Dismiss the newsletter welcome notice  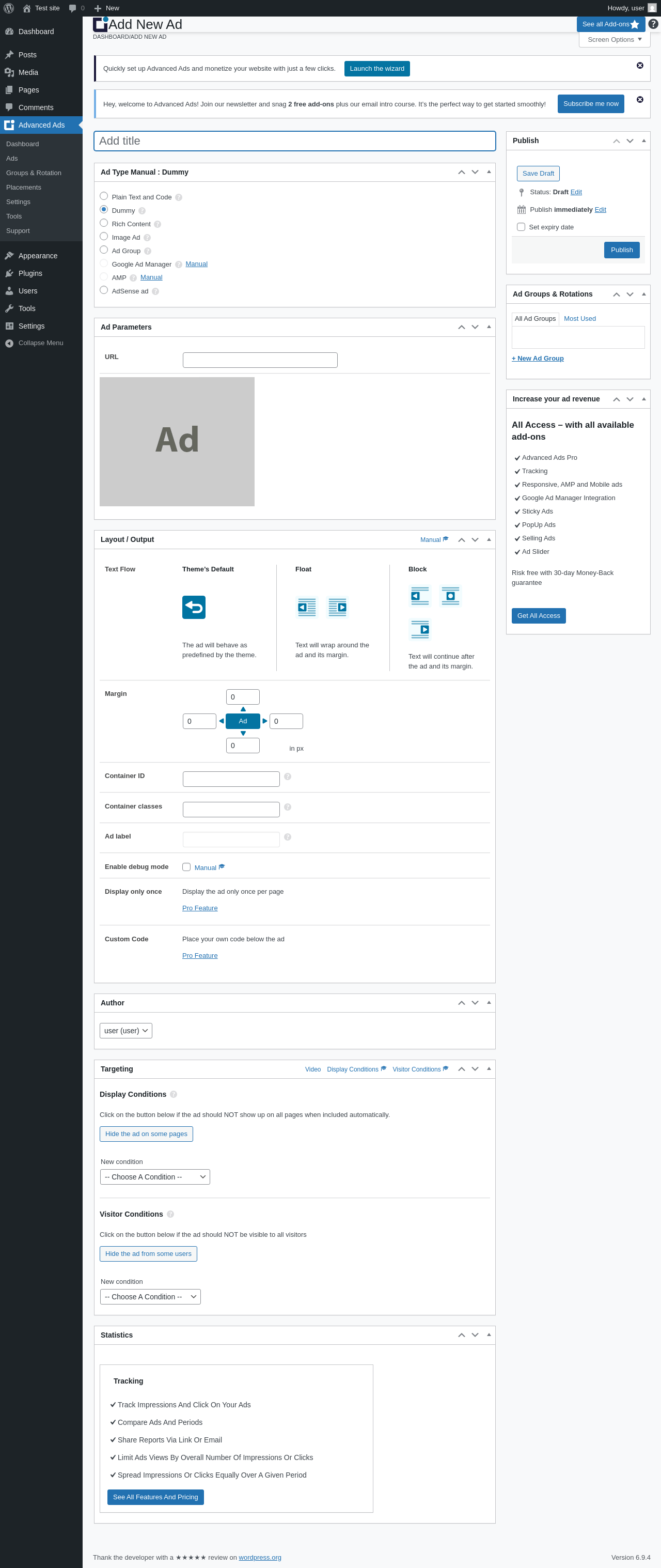640,99
